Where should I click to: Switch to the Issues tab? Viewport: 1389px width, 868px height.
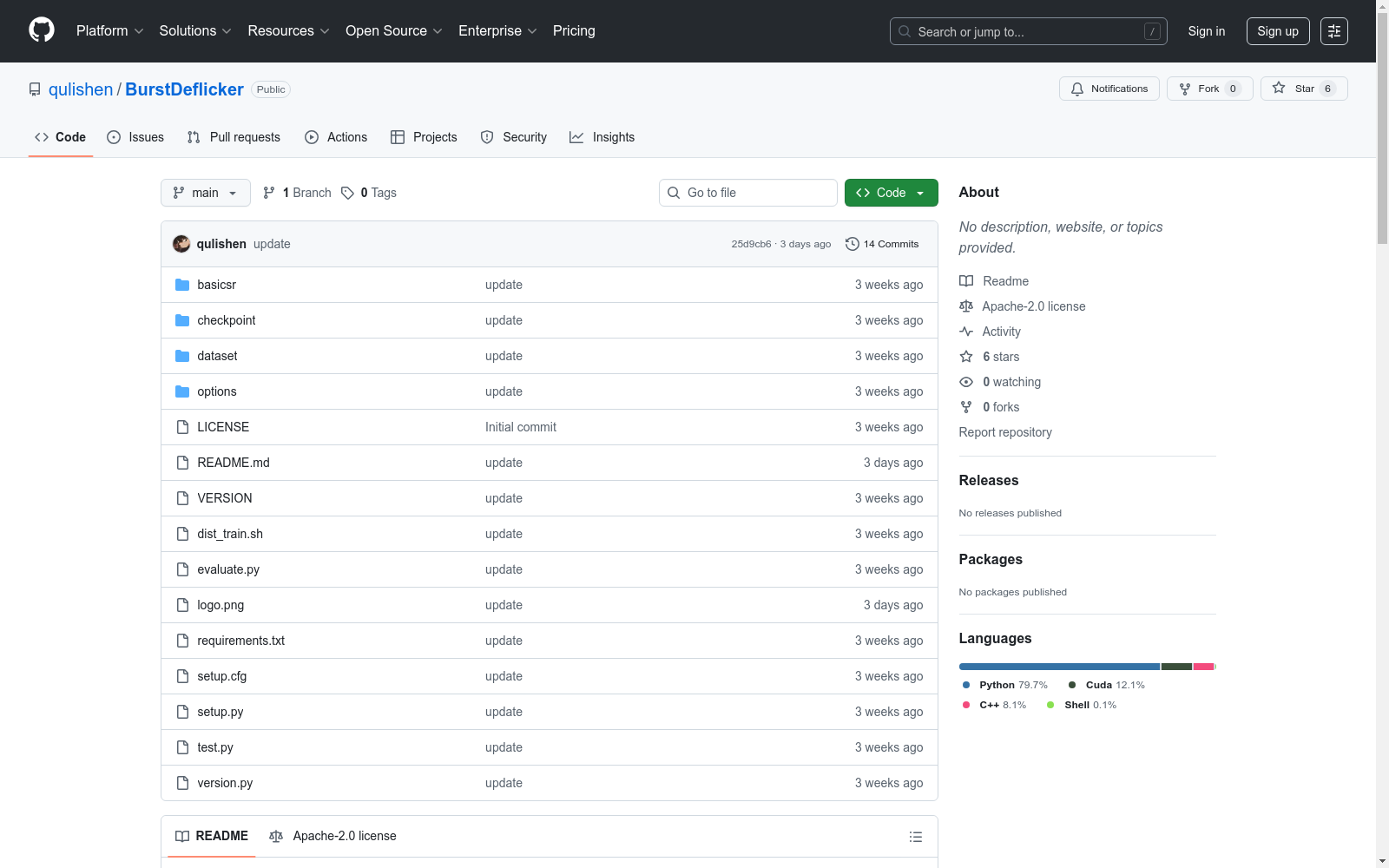click(x=135, y=137)
